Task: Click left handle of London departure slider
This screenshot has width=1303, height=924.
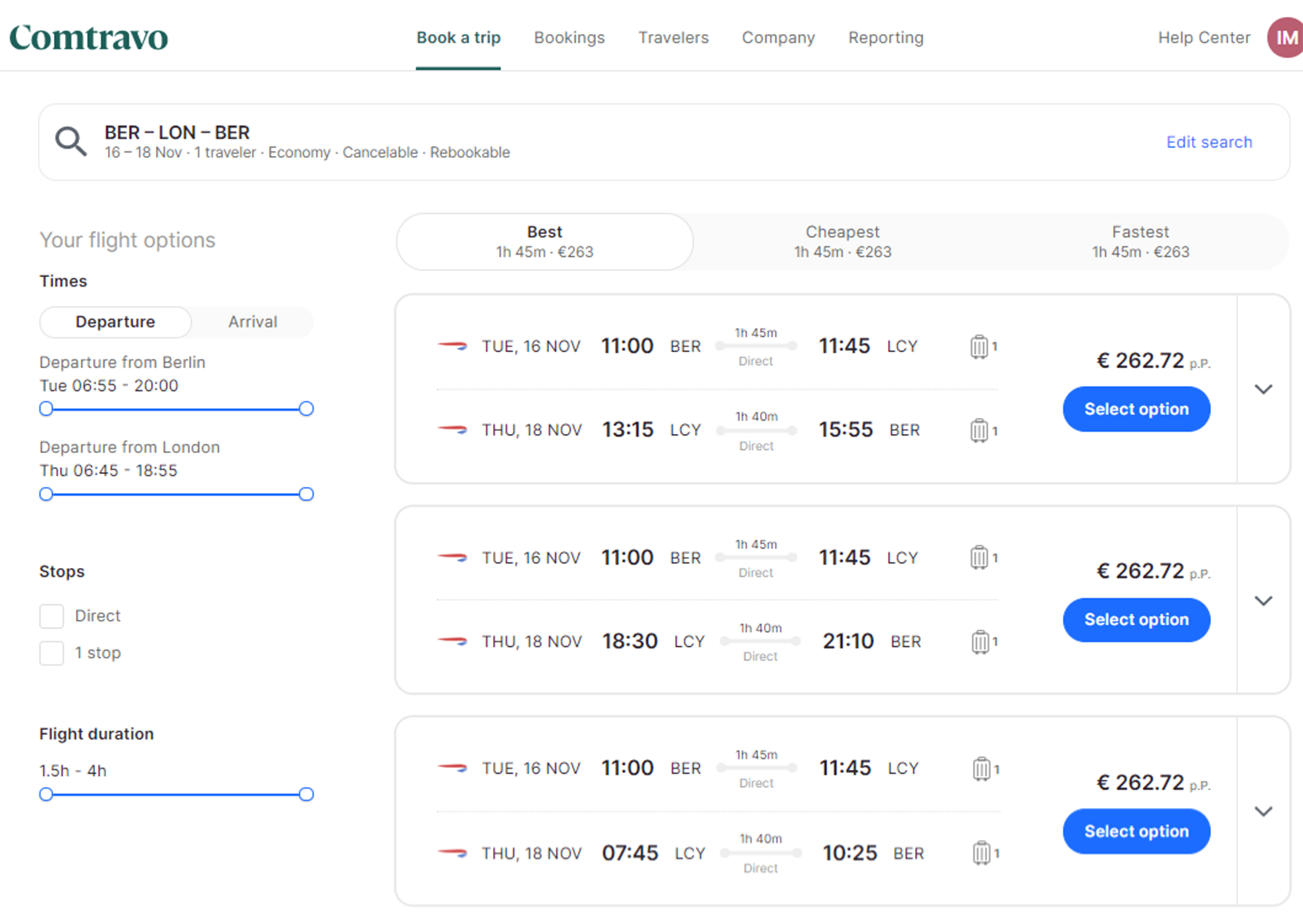Action: [x=46, y=495]
